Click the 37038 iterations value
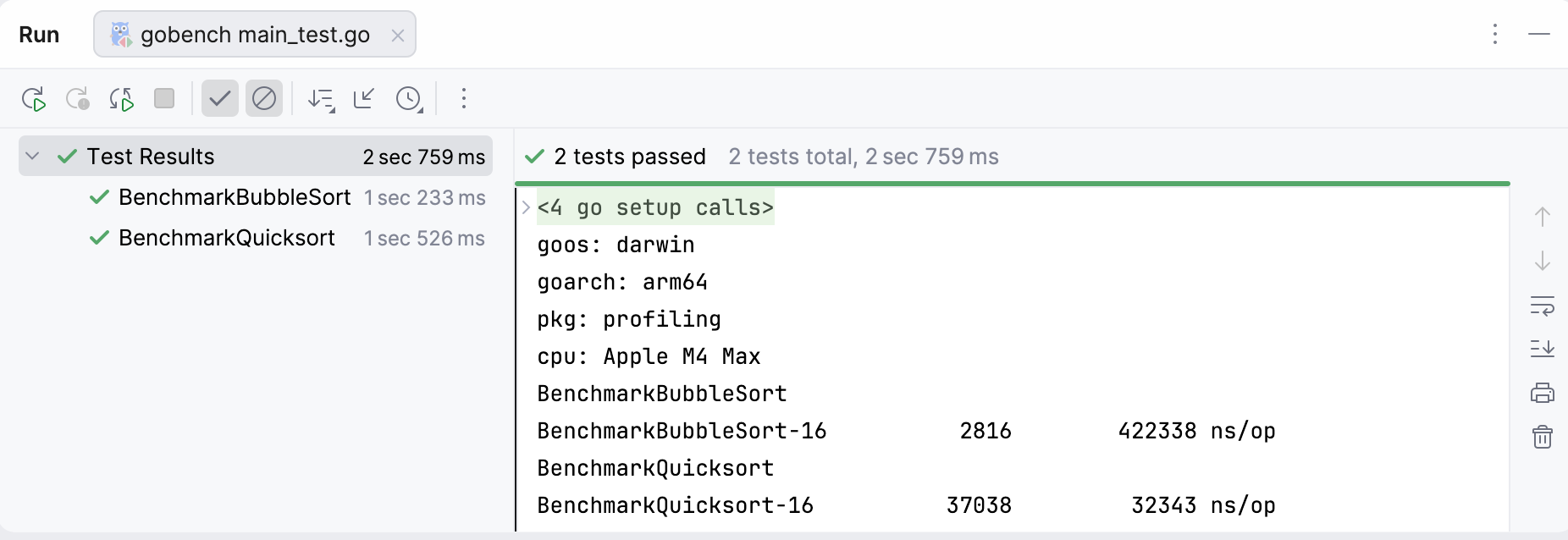 click(x=979, y=505)
